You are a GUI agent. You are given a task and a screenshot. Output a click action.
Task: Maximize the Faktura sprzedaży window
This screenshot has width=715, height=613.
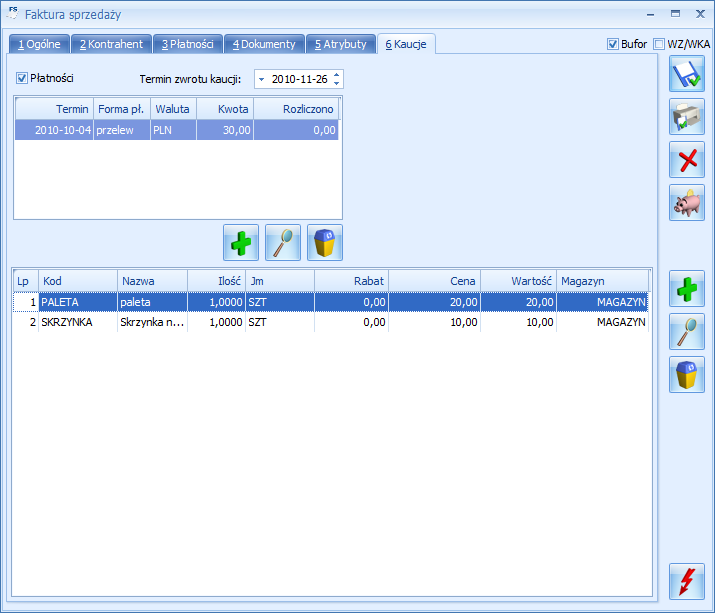[675, 14]
